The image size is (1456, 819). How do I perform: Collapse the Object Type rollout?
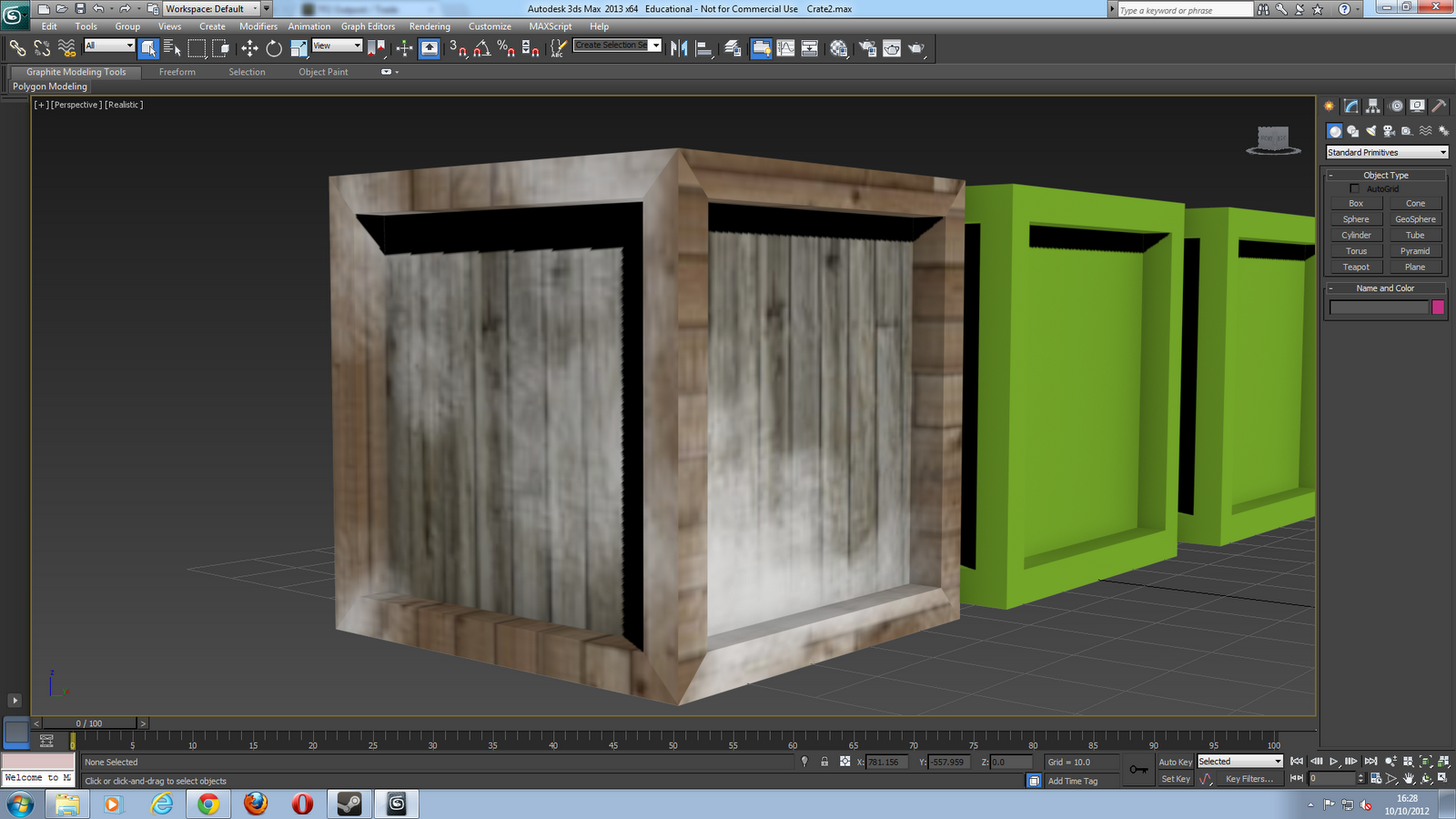pyautogui.click(x=1385, y=175)
